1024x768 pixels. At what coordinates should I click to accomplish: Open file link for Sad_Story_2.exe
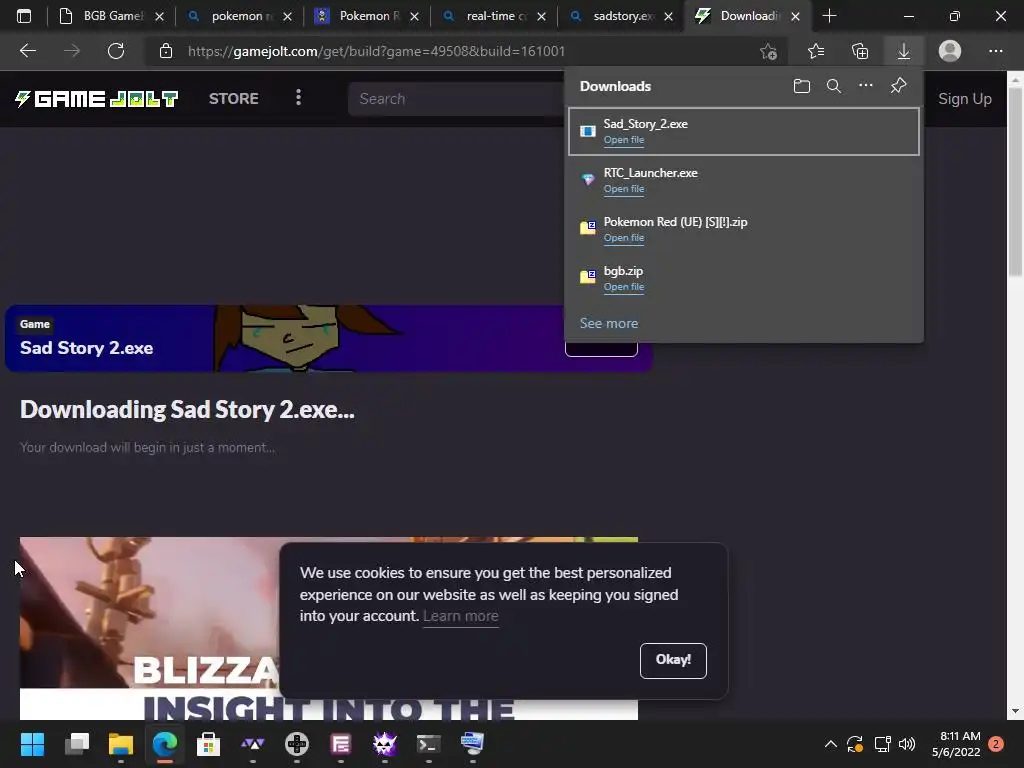click(x=624, y=140)
